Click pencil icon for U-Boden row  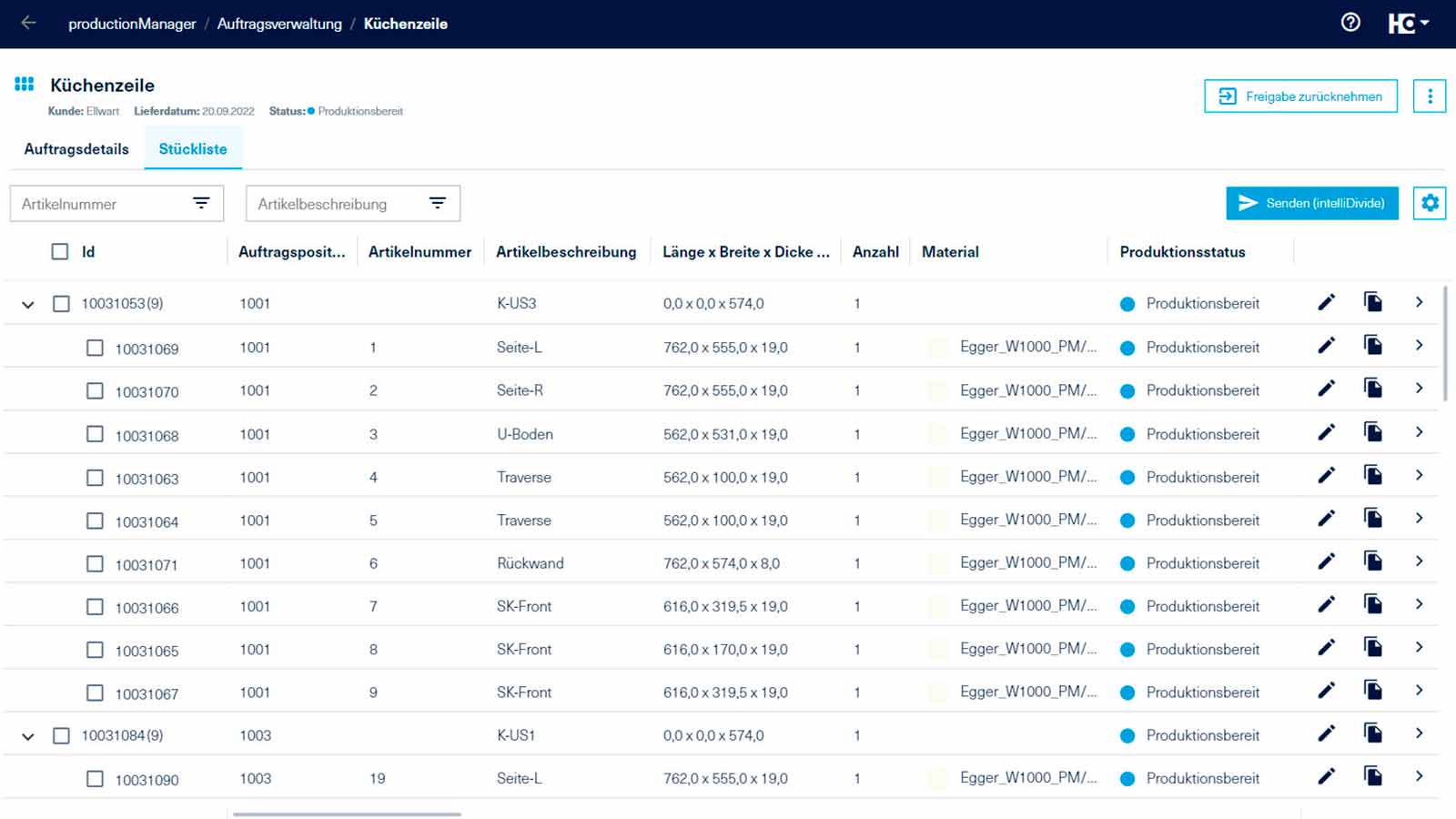pos(1326,432)
